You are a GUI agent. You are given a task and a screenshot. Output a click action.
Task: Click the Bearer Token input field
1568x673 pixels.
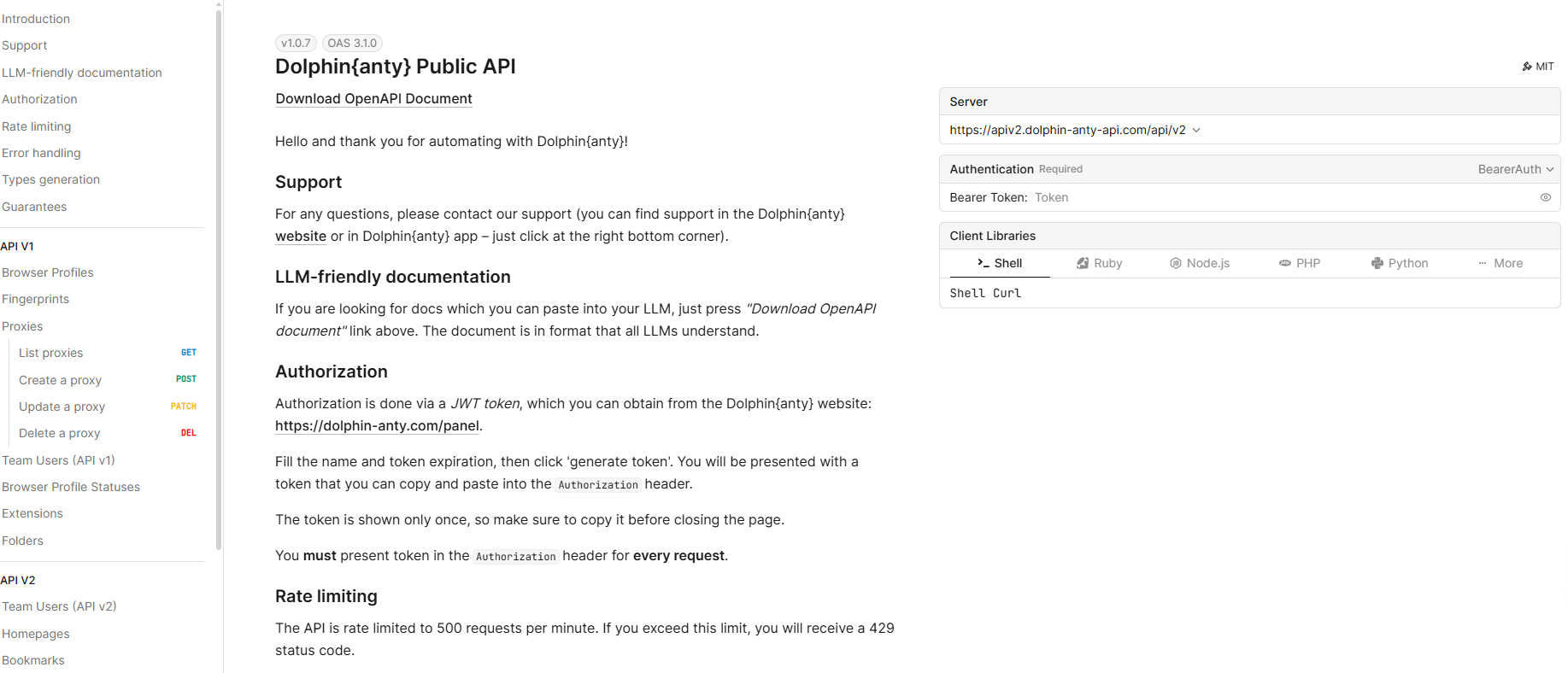click(x=1282, y=197)
